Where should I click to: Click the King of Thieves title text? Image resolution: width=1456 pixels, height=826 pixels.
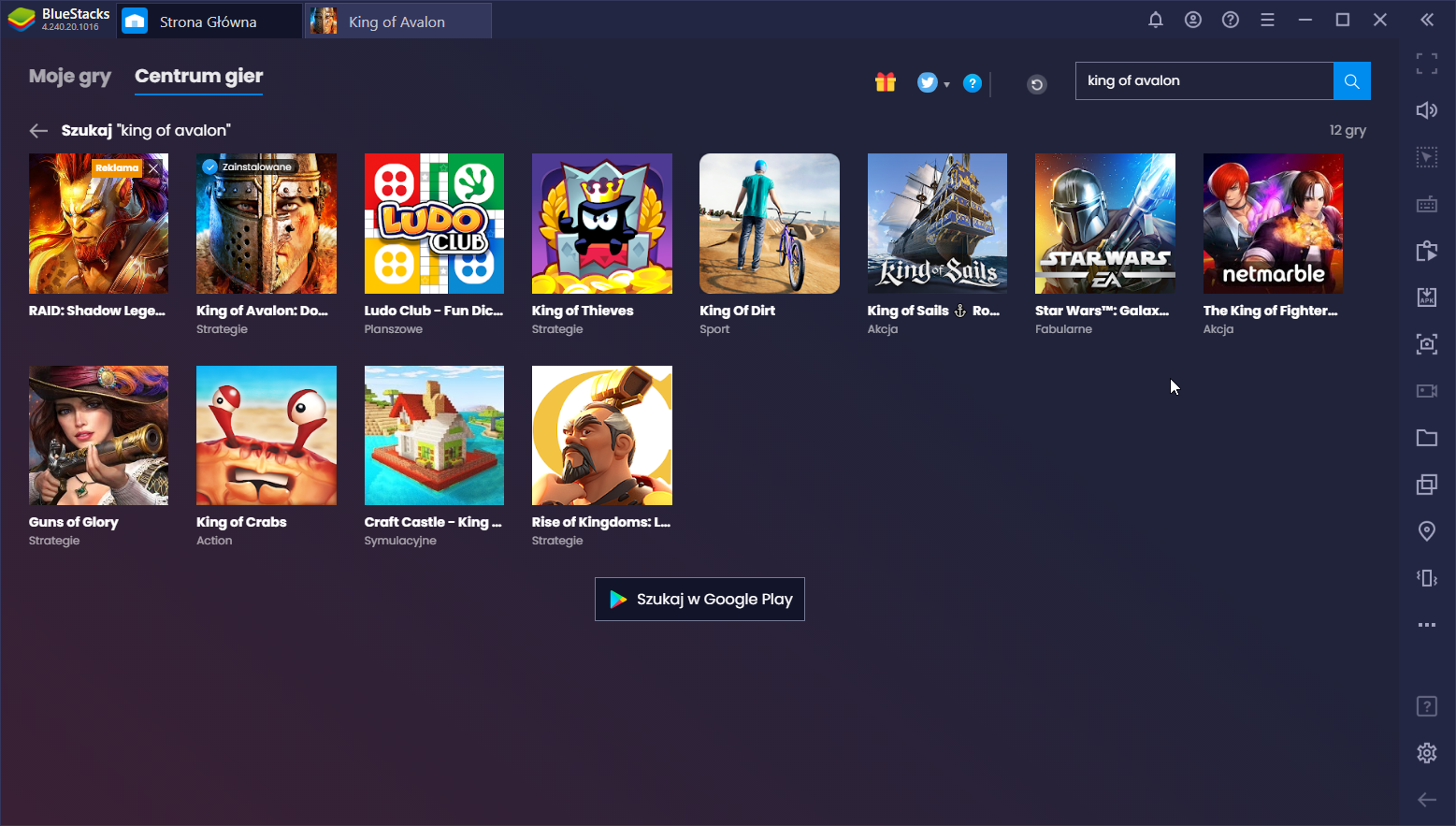pyautogui.click(x=583, y=311)
